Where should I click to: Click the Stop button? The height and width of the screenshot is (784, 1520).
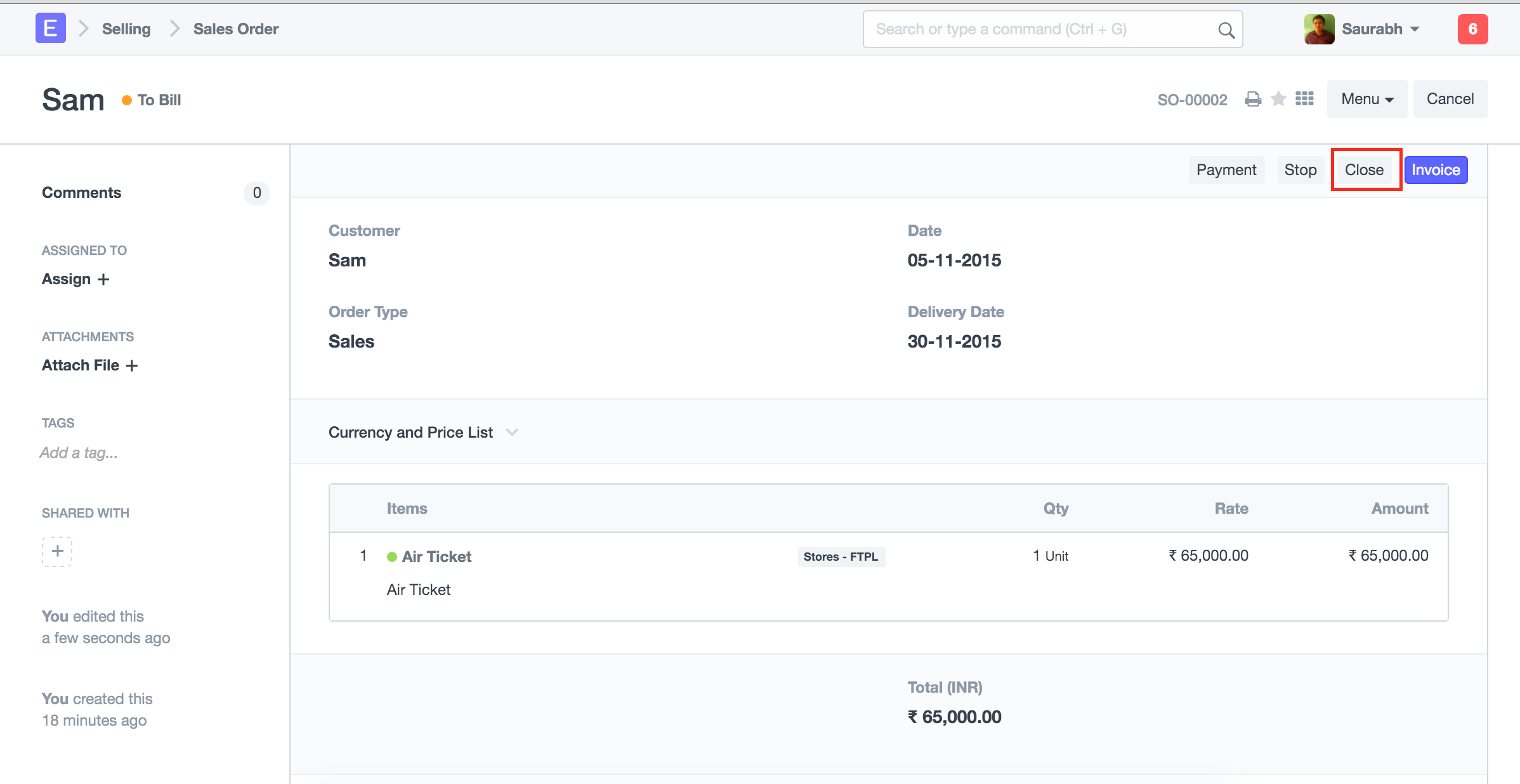pyautogui.click(x=1300, y=170)
